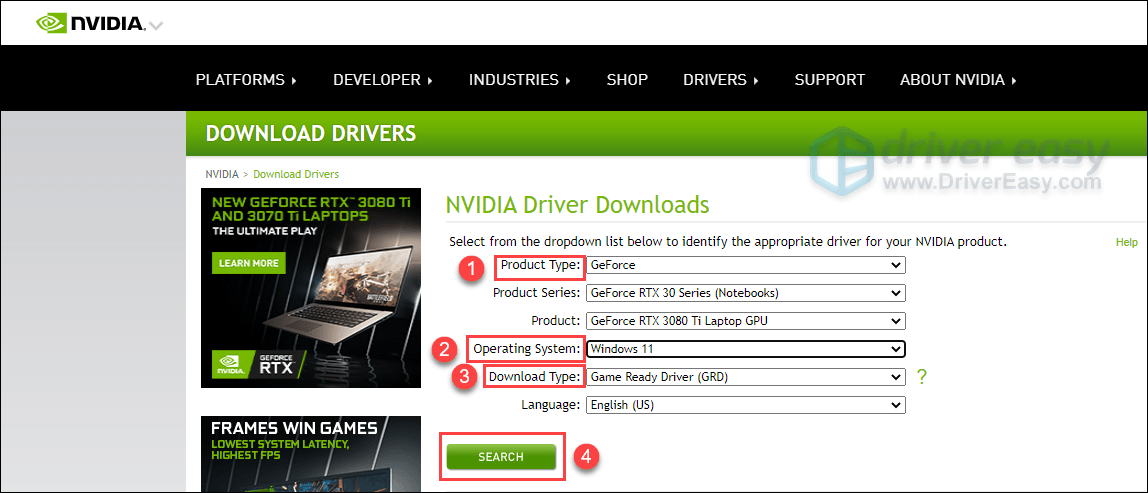Click the Download Type label
Screen dimensions: 1148x493
535,377
